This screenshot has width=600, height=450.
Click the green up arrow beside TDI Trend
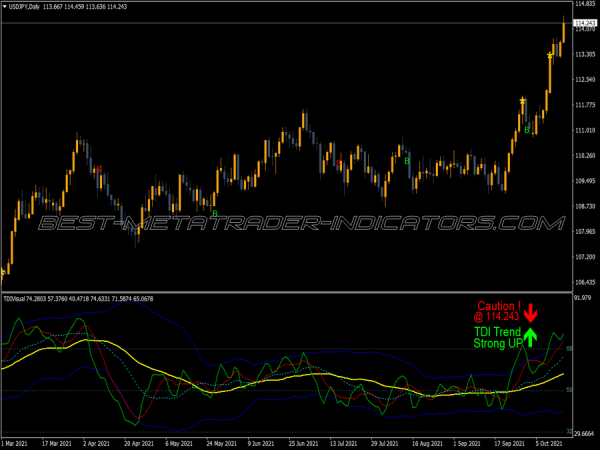click(530, 338)
